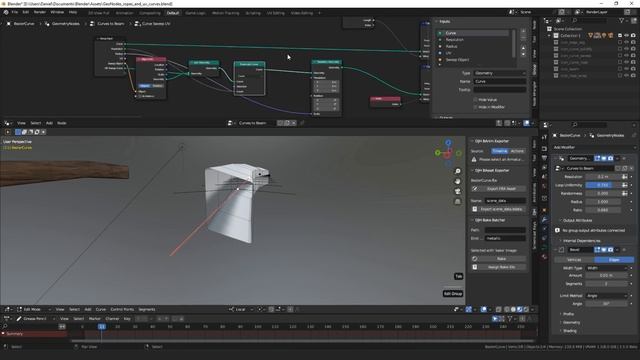This screenshot has width=640, height=360.
Task: Click the first select-mode box icon in viewport header
Action: point(18,132)
